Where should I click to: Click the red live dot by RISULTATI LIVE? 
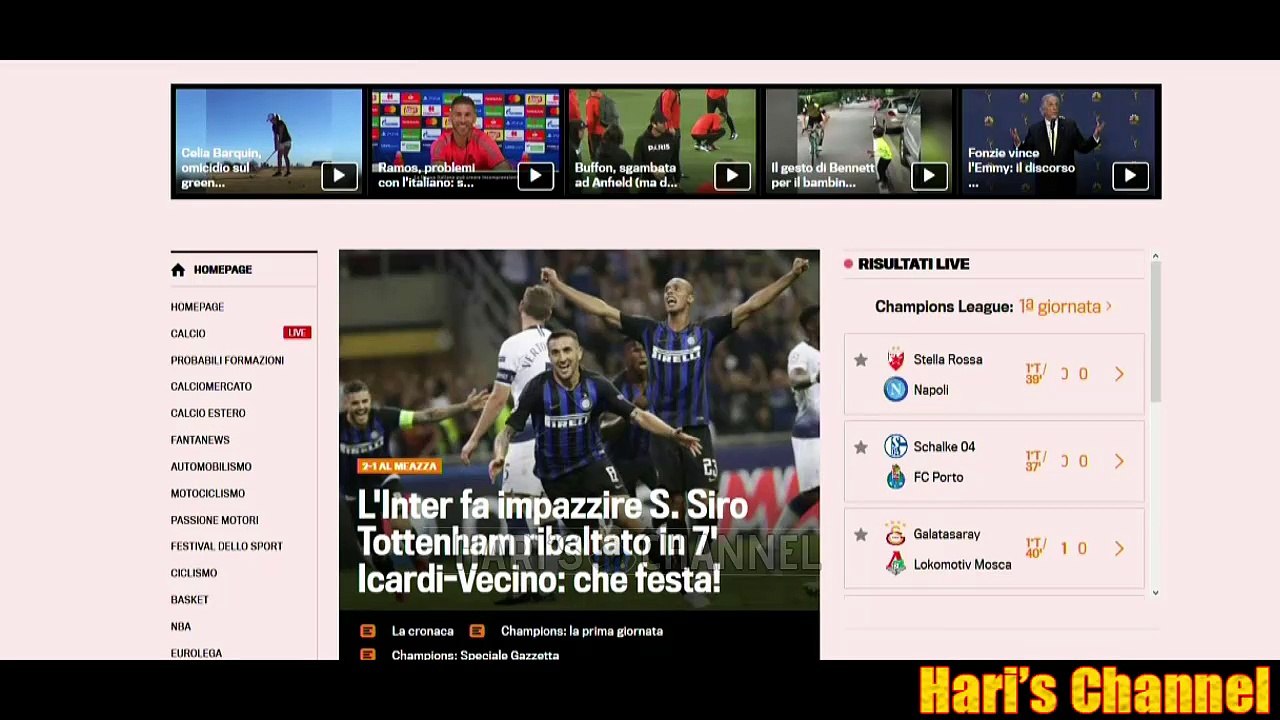click(848, 264)
